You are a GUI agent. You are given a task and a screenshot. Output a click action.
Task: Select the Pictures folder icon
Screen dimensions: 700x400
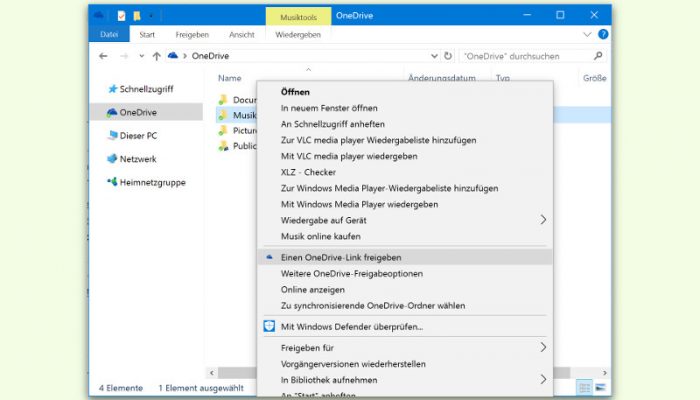[x=223, y=130]
